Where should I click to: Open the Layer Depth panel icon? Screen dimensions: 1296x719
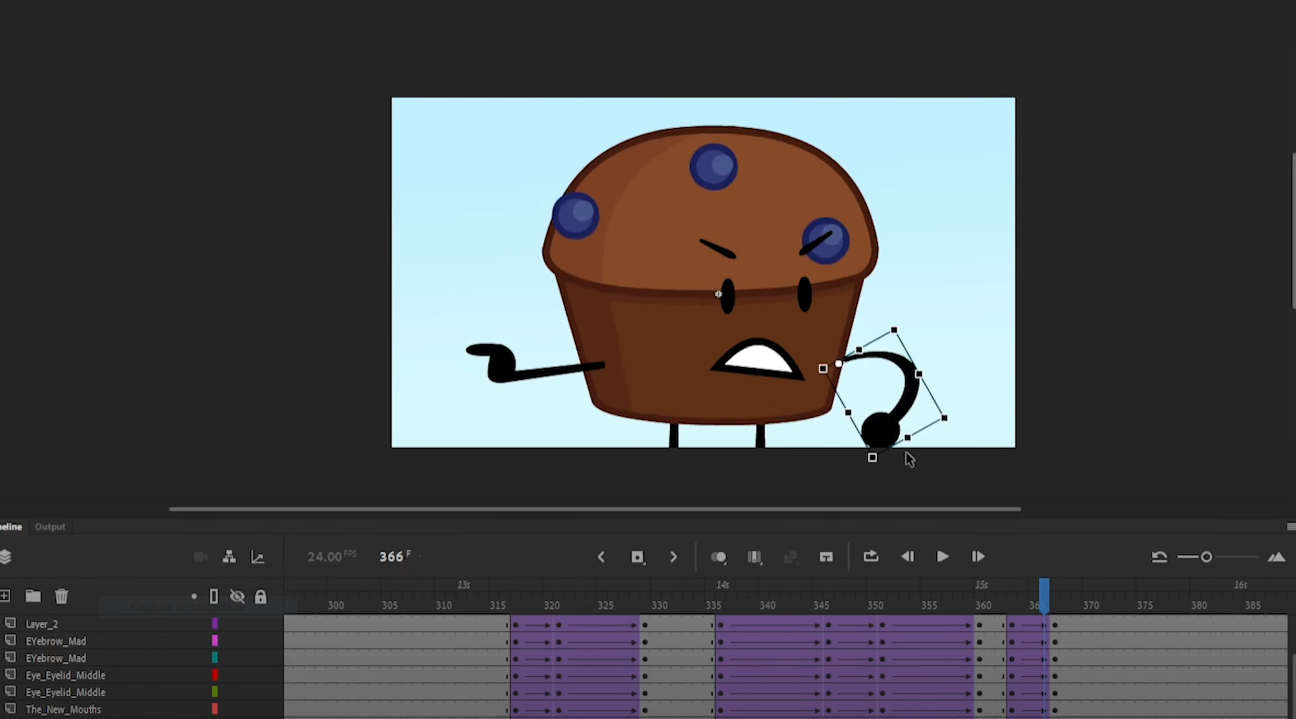click(257, 557)
